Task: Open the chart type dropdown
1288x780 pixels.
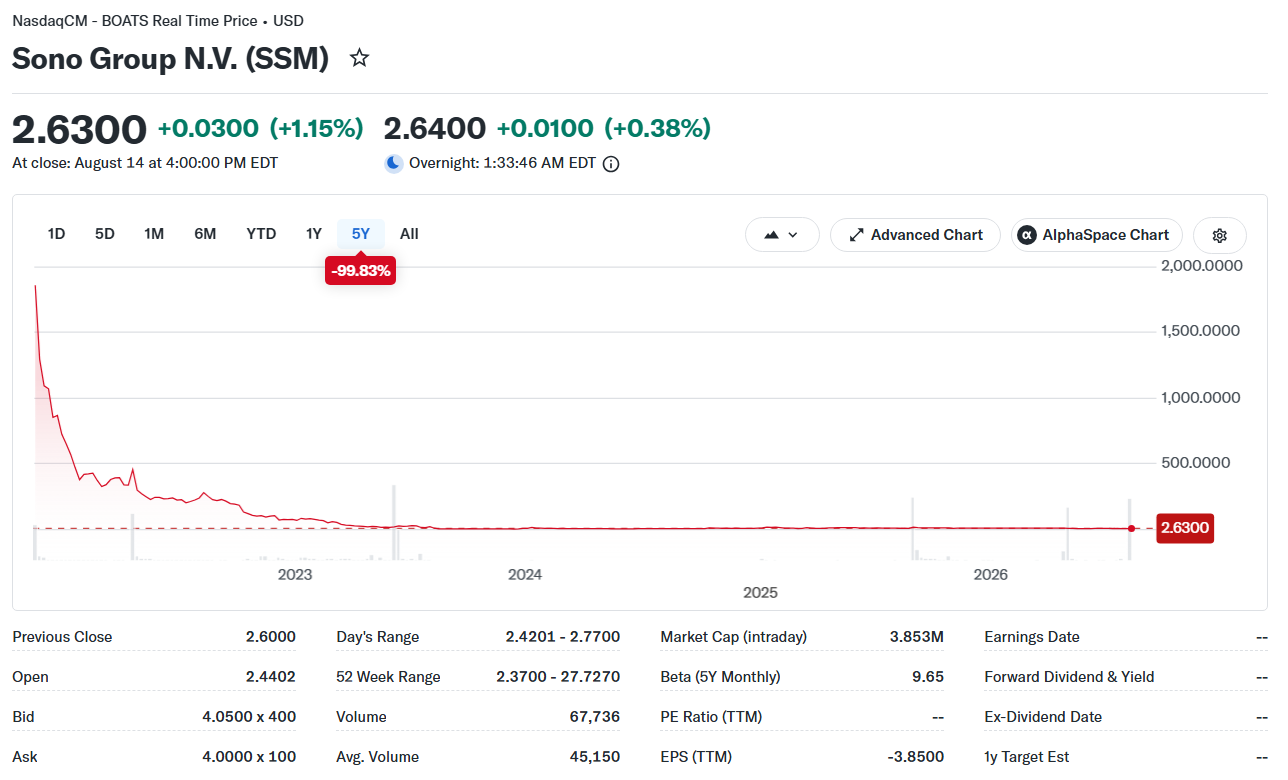Action: pyautogui.click(x=782, y=235)
